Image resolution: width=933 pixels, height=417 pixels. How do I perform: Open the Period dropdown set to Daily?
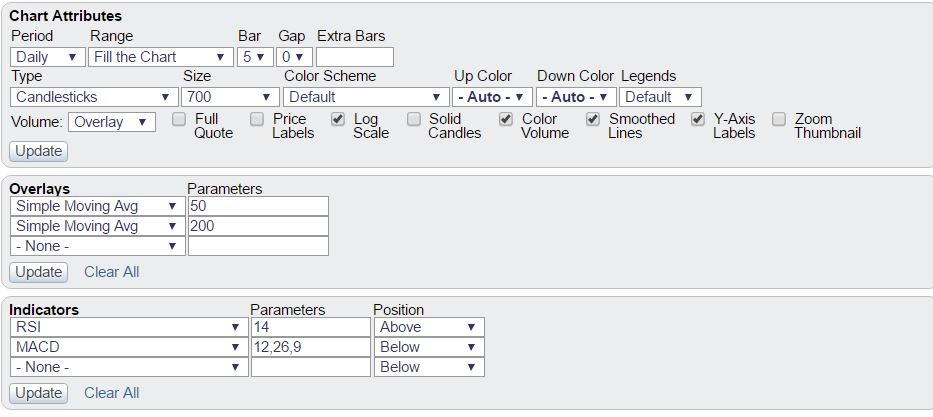(x=48, y=57)
